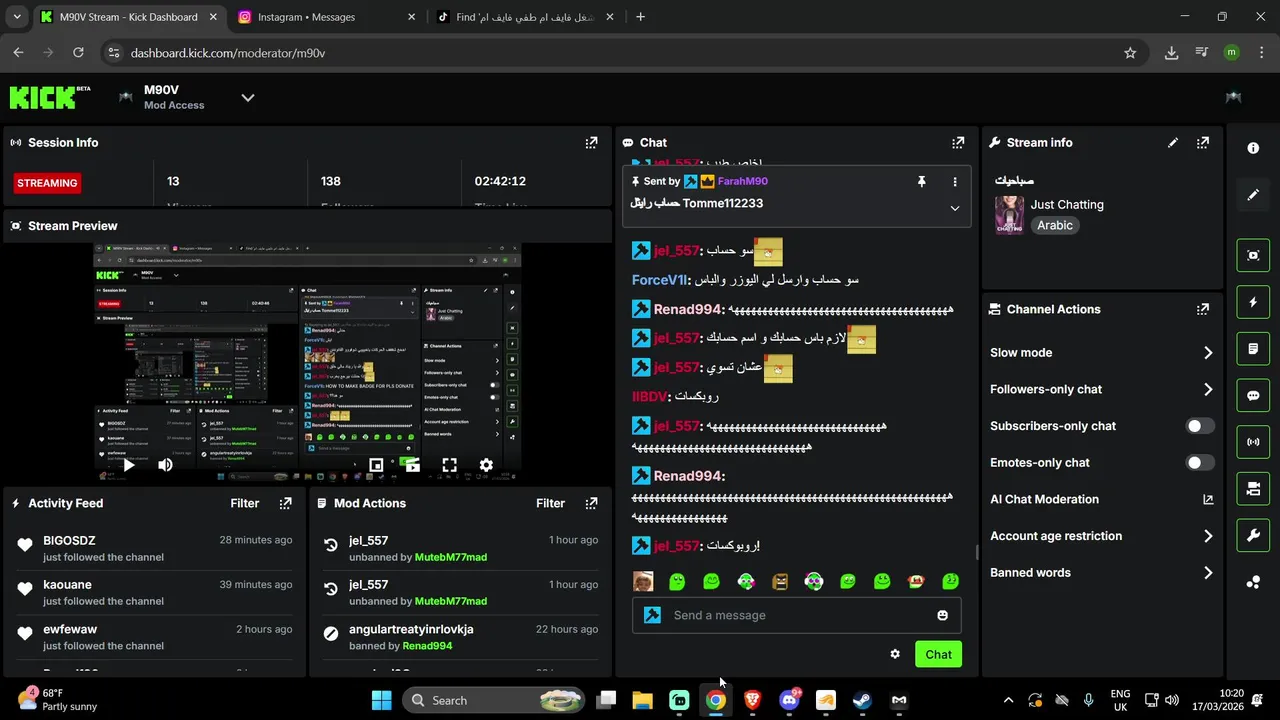The height and width of the screenshot is (720, 1280).
Task: Toggle the broadcast signal widget icon in sidebar
Action: tap(1253, 442)
